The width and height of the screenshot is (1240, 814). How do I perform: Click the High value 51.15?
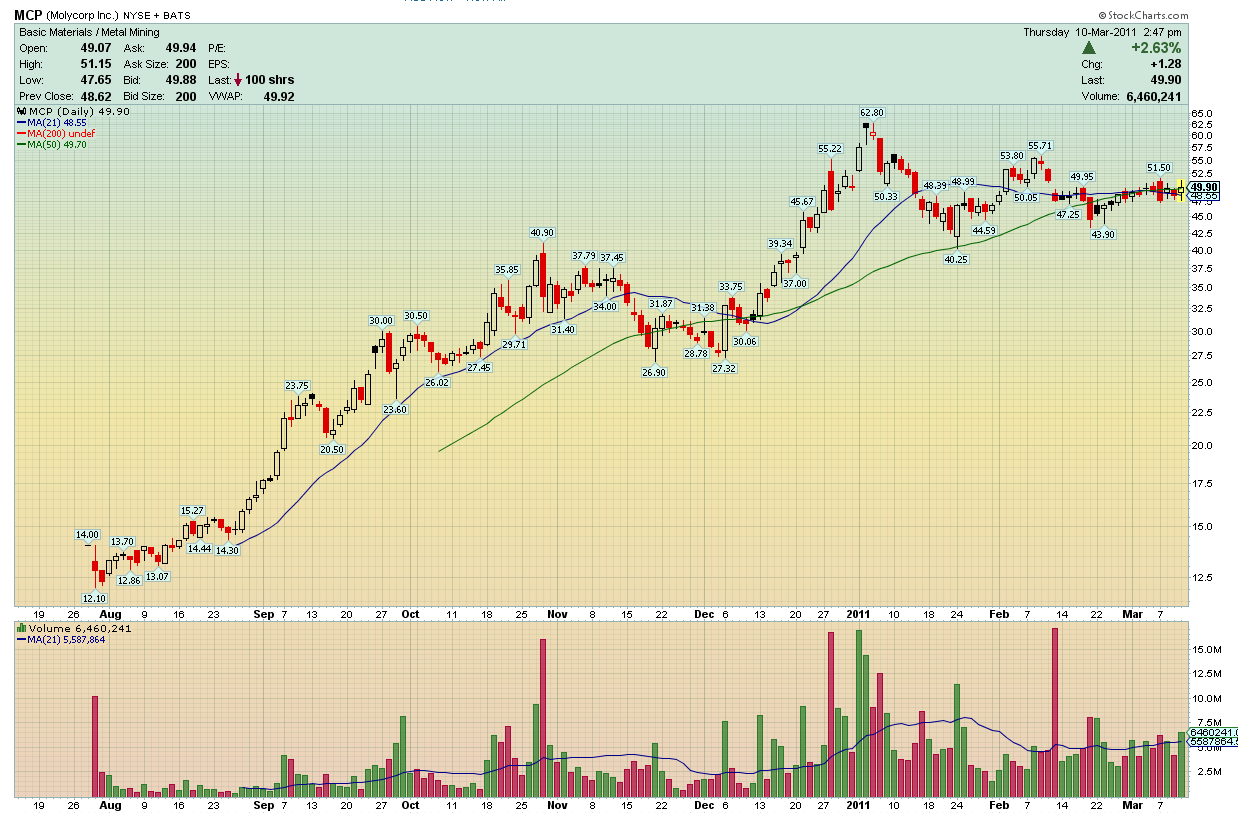tap(96, 64)
